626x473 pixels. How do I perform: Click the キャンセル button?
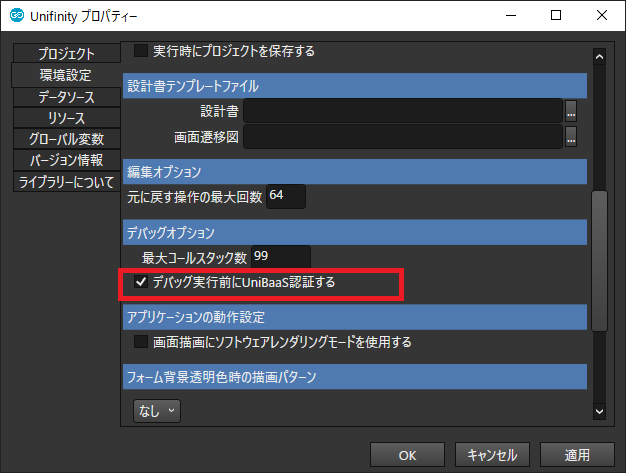493,454
